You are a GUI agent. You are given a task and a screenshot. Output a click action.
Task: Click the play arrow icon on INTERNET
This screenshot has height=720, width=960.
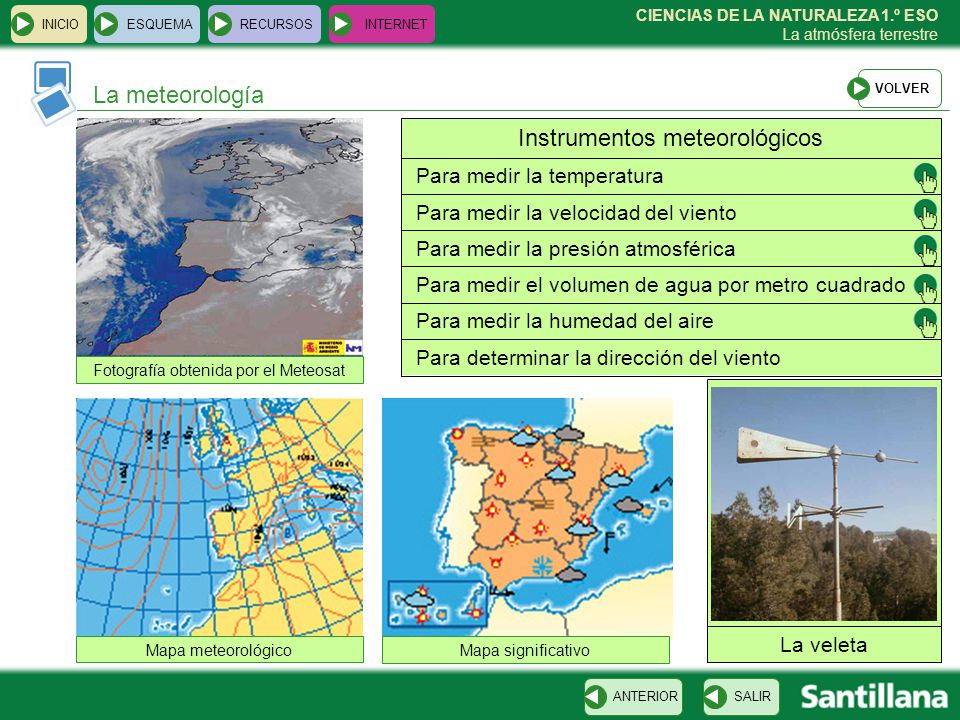coord(342,24)
